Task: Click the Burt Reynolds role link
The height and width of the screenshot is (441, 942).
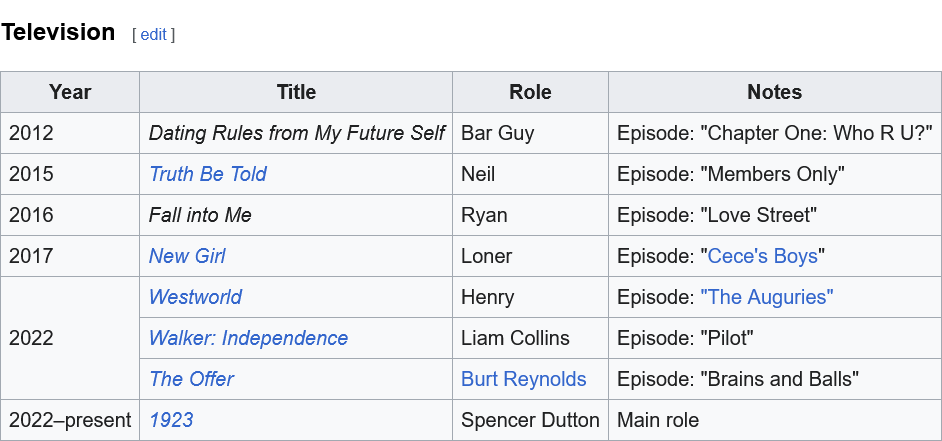Action: pyautogui.click(x=523, y=379)
